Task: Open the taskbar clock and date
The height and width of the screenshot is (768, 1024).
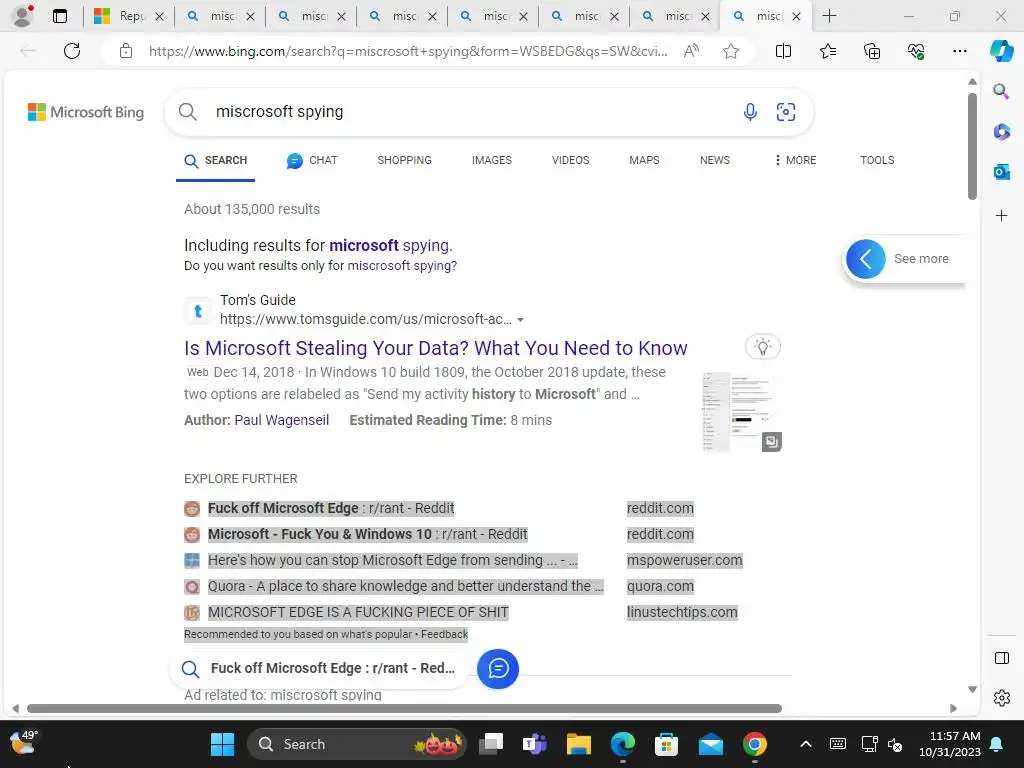Action: click(x=950, y=744)
